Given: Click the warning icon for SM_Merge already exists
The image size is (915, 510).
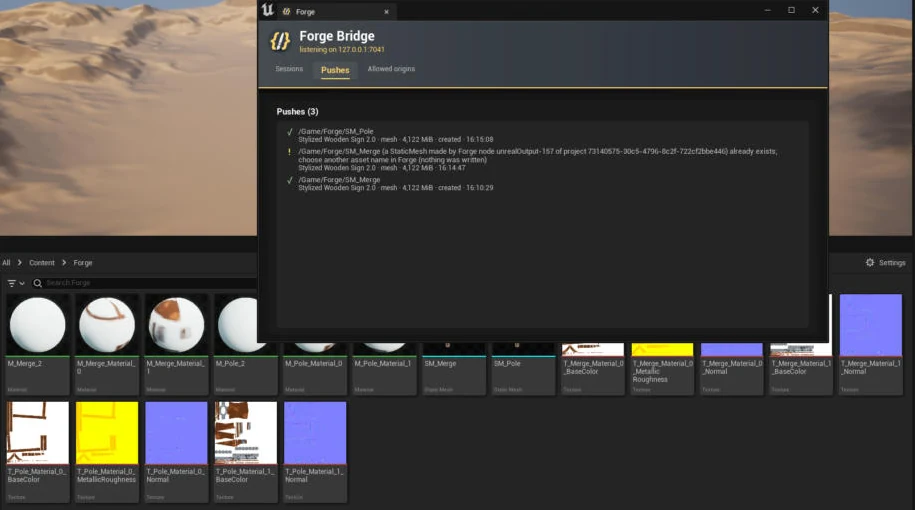Looking at the screenshot, I should [x=289, y=152].
